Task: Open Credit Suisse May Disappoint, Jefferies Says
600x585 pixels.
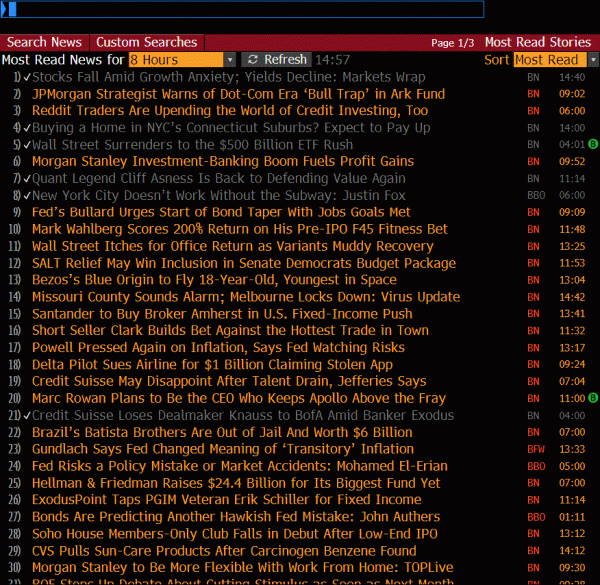Action: tap(229, 381)
